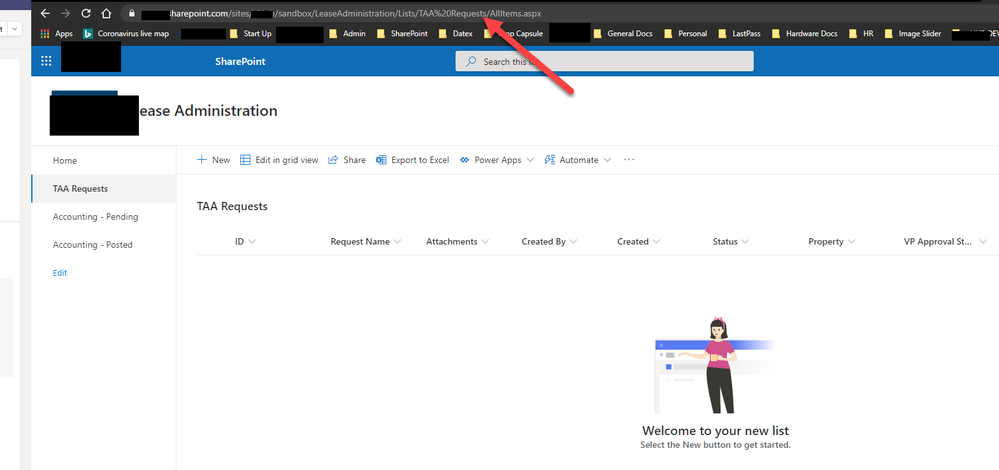Open the Attachments column menu
Image resolution: width=999 pixels, height=470 pixels.
click(457, 241)
